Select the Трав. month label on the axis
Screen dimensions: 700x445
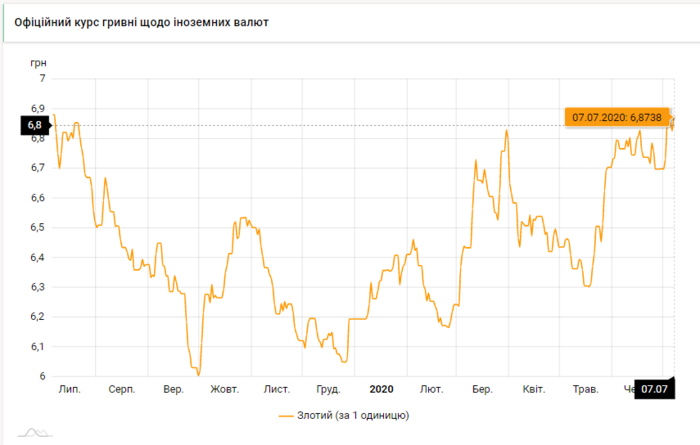pos(585,389)
